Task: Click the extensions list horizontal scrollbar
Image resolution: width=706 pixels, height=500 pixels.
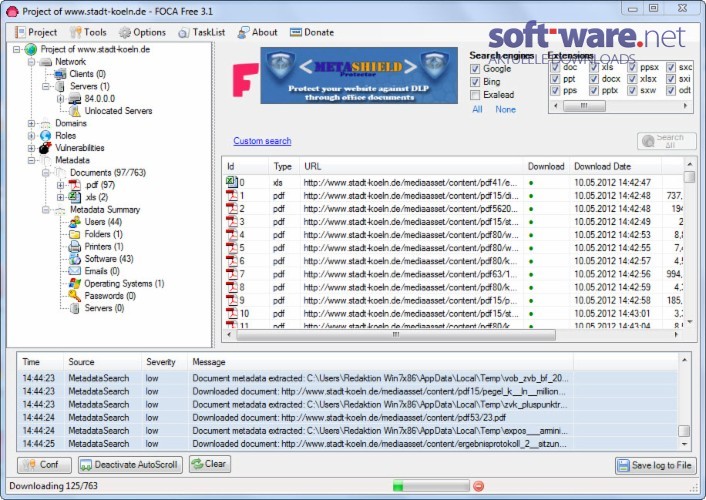Action: [620, 106]
